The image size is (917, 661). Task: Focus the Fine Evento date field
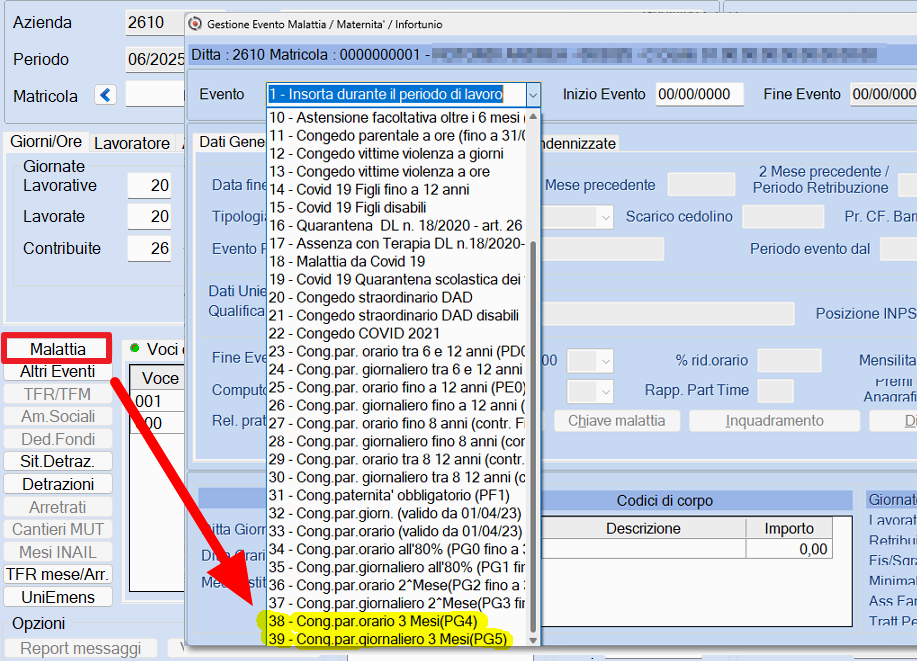point(884,94)
